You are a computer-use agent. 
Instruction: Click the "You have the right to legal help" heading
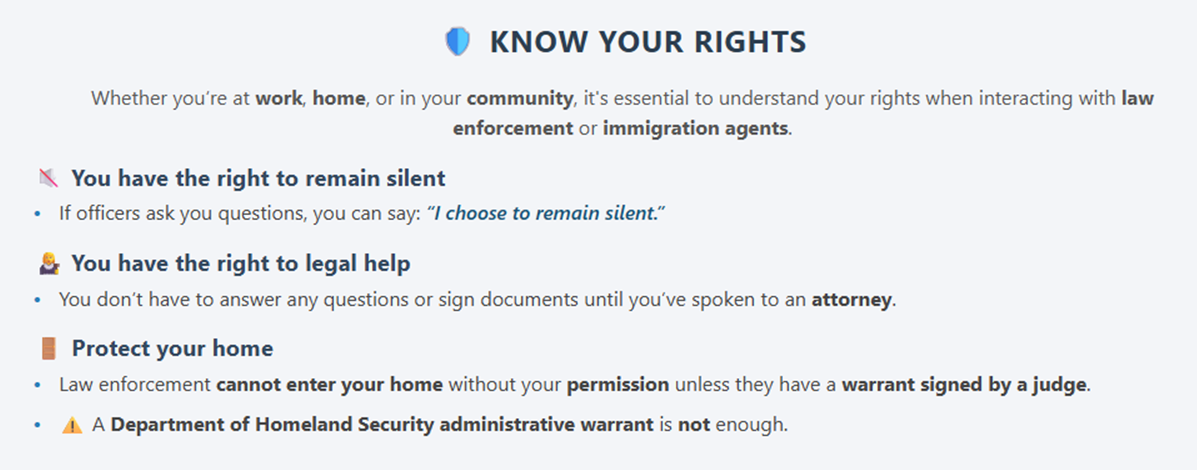[x=240, y=264]
